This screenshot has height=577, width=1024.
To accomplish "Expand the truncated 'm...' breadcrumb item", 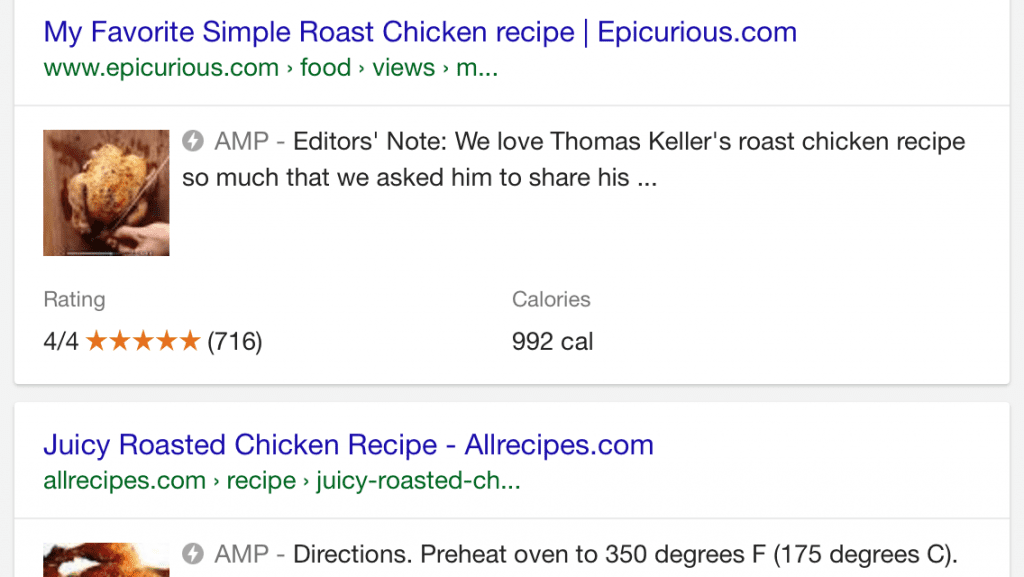I will tap(477, 67).
